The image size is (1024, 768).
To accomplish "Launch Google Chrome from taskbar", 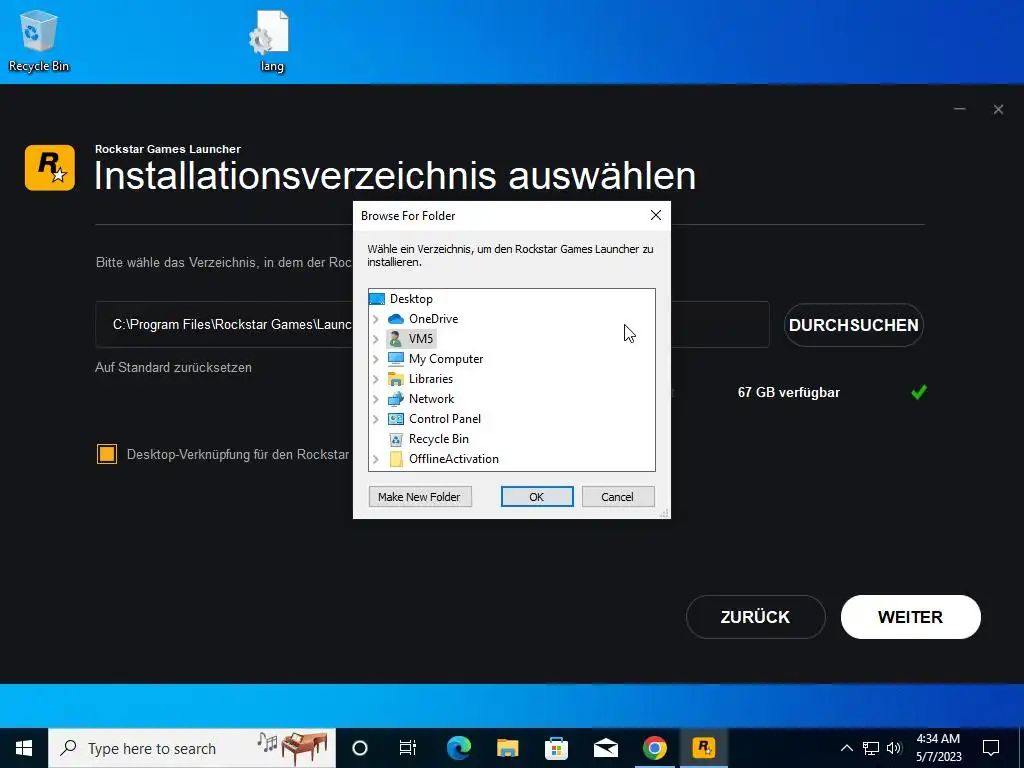I will [654, 748].
